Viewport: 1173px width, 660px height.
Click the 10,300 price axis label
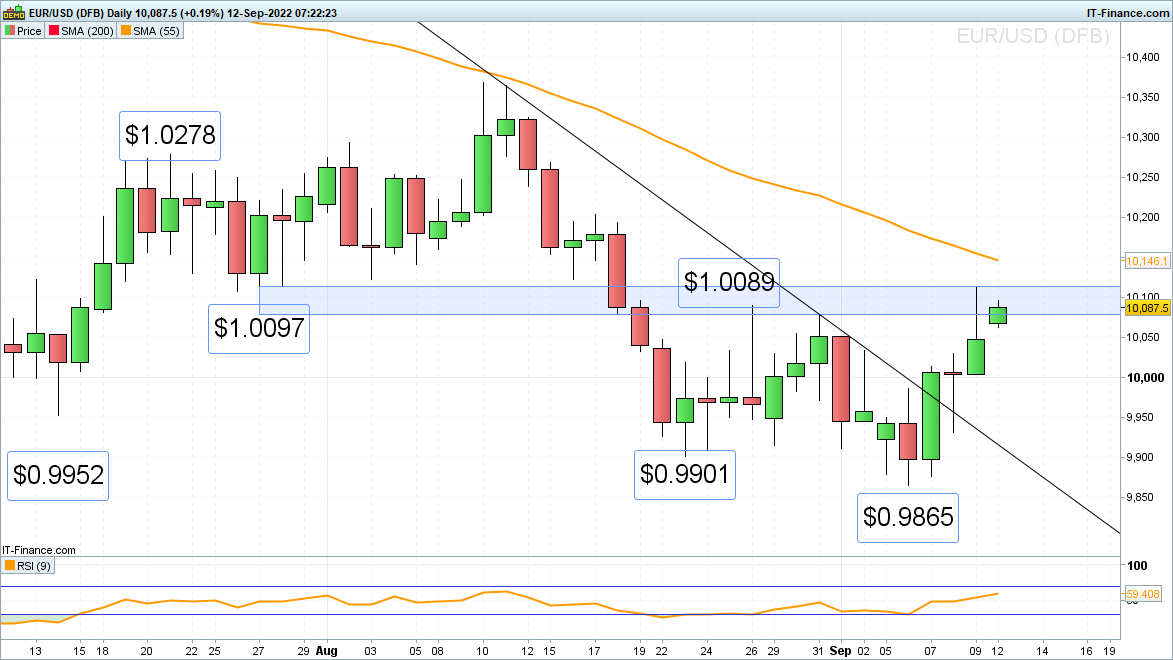[x=1143, y=137]
